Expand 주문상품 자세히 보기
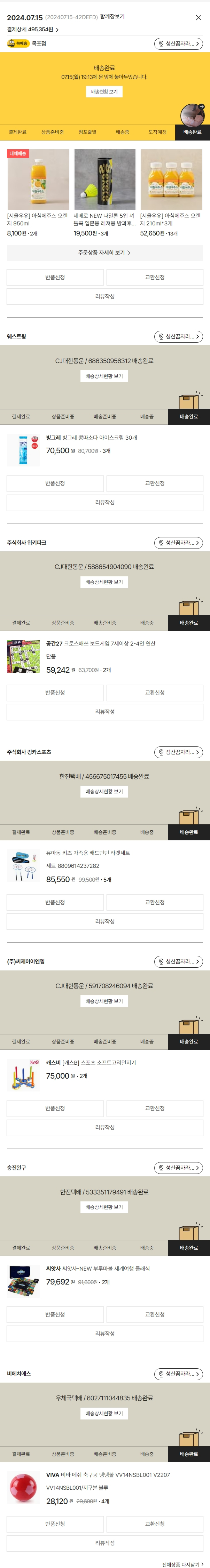210x1568 pixels. click(x=105, y=253)
